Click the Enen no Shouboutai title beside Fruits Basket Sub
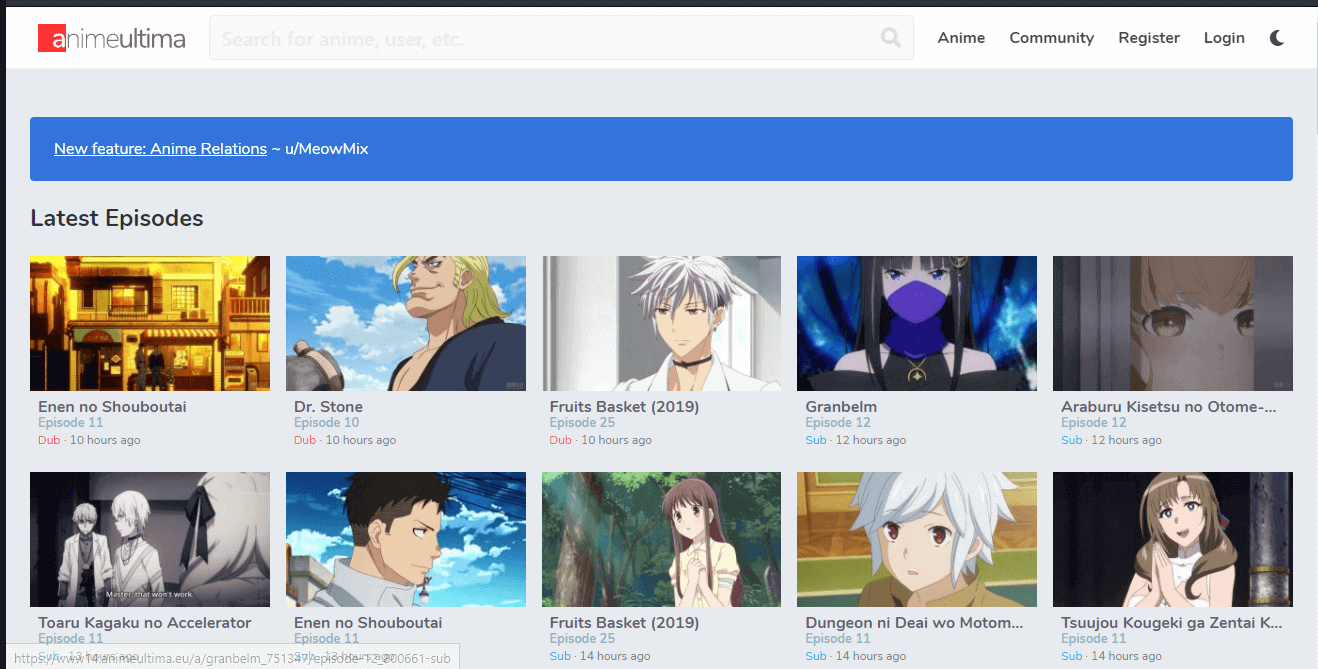This screenshot has height=669, width=1318. click(x=368, y=623)
